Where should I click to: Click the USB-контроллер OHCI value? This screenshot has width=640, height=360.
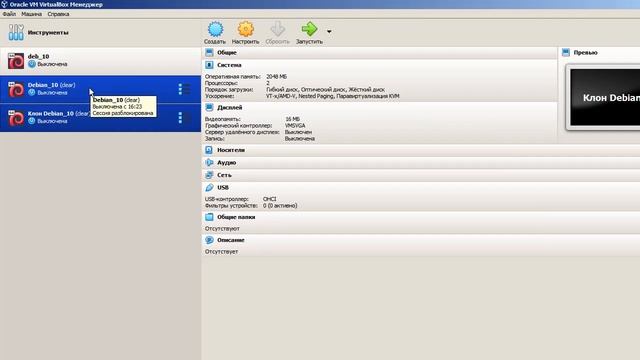coord(269,199)
